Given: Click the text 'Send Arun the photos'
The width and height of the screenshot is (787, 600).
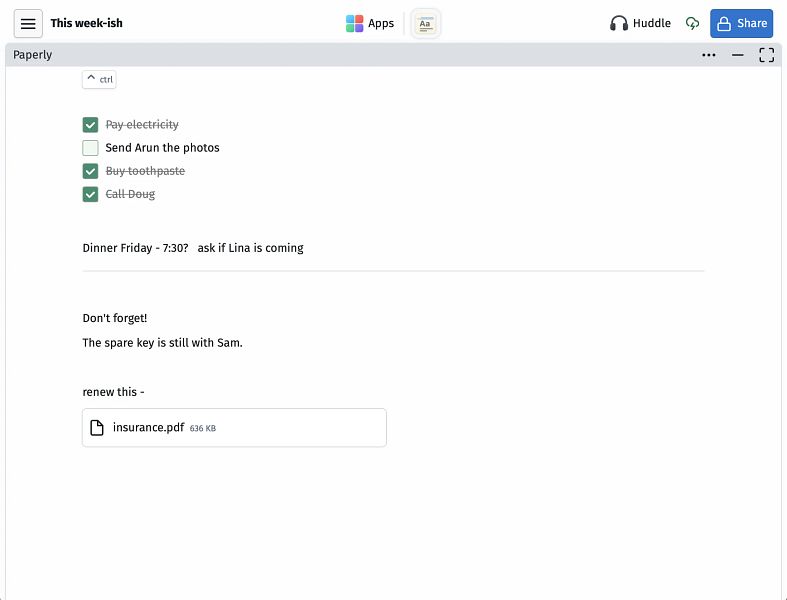Looking at the screenshot, I should pyautogui.click(x=162, y=148).
